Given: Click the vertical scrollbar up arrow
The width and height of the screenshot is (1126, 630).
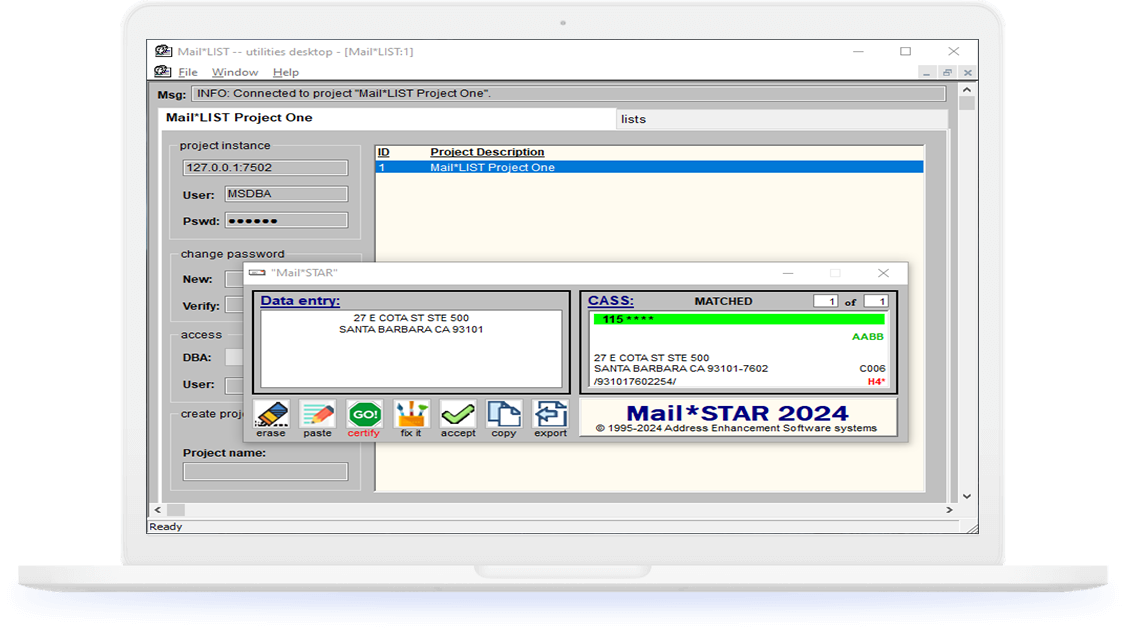Looking at the screenshot, I should tap(967, 90).
